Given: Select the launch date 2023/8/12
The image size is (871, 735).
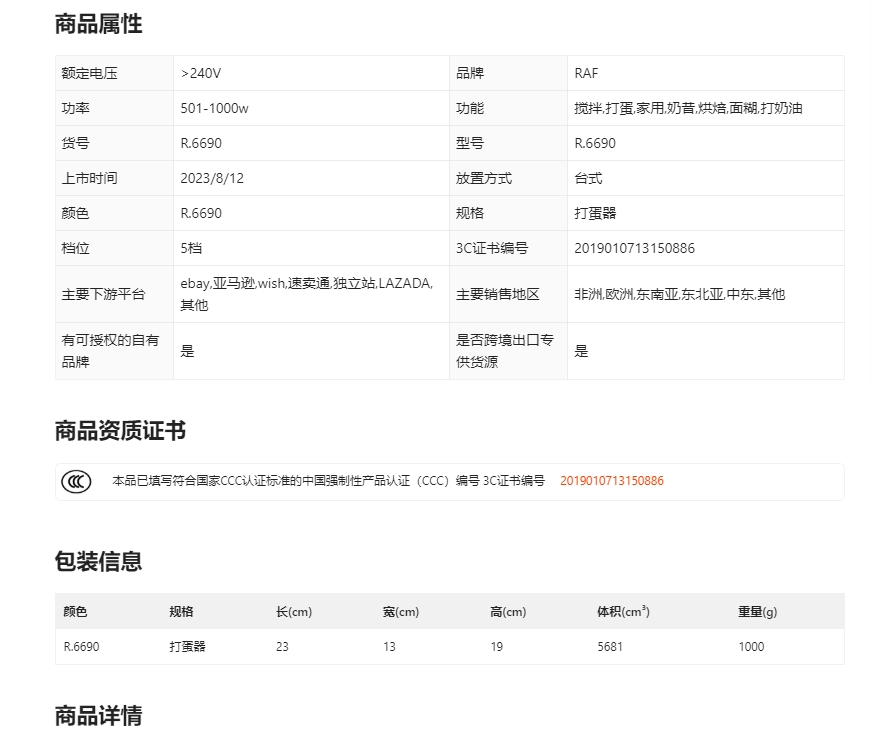Looking at the screenshot, I should 212,178.
